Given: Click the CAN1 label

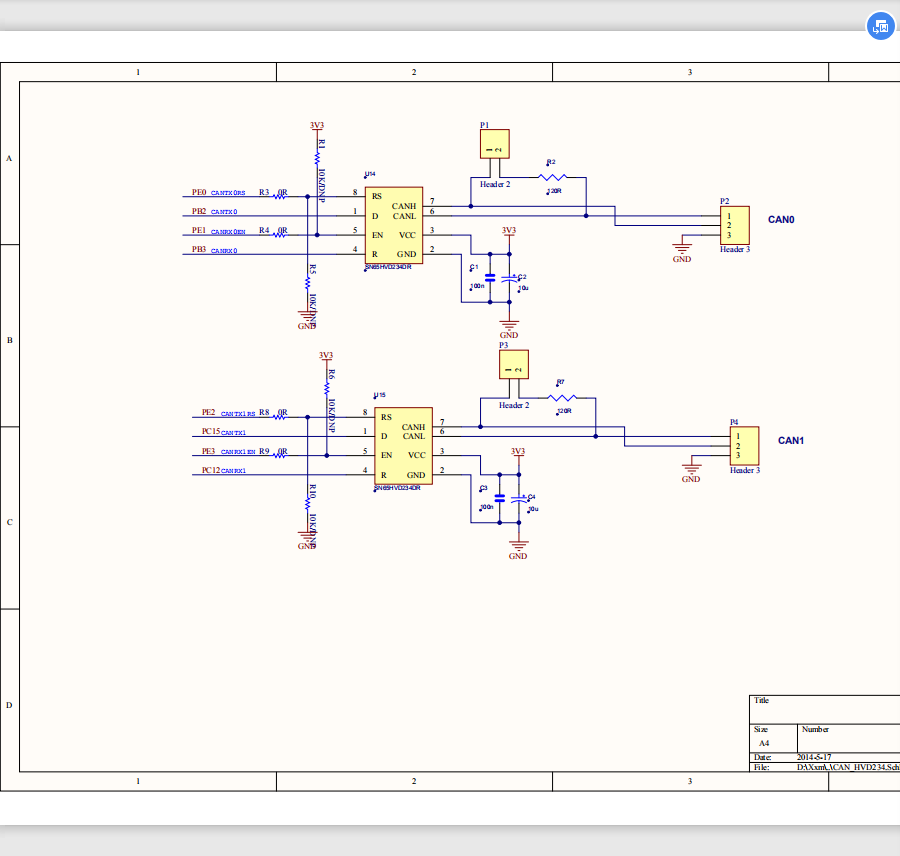Looking at the screenshot, I should [791, 440].
